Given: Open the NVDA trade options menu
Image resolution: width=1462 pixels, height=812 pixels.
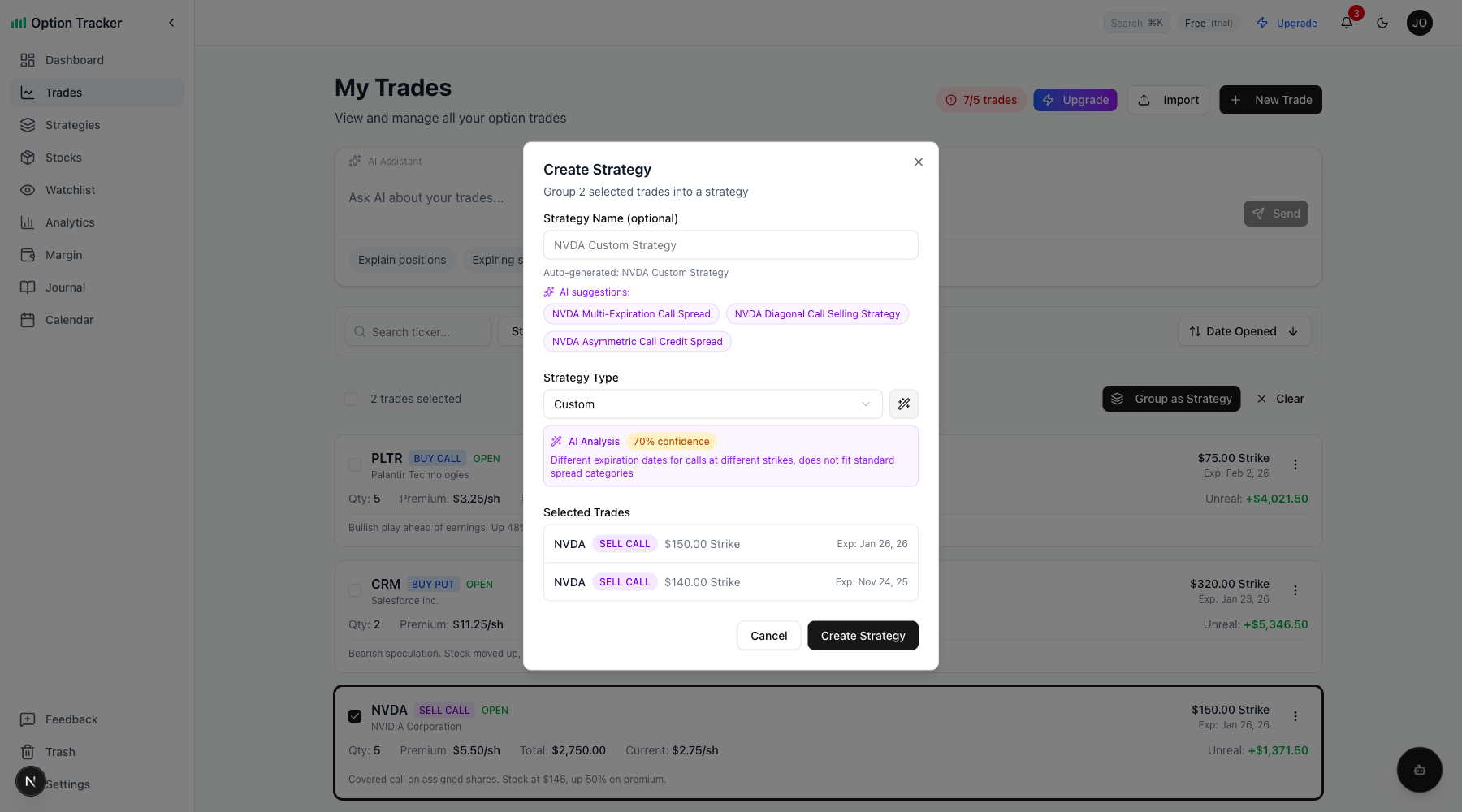Looking at the screenshot, I should [x=1295, y=716].
